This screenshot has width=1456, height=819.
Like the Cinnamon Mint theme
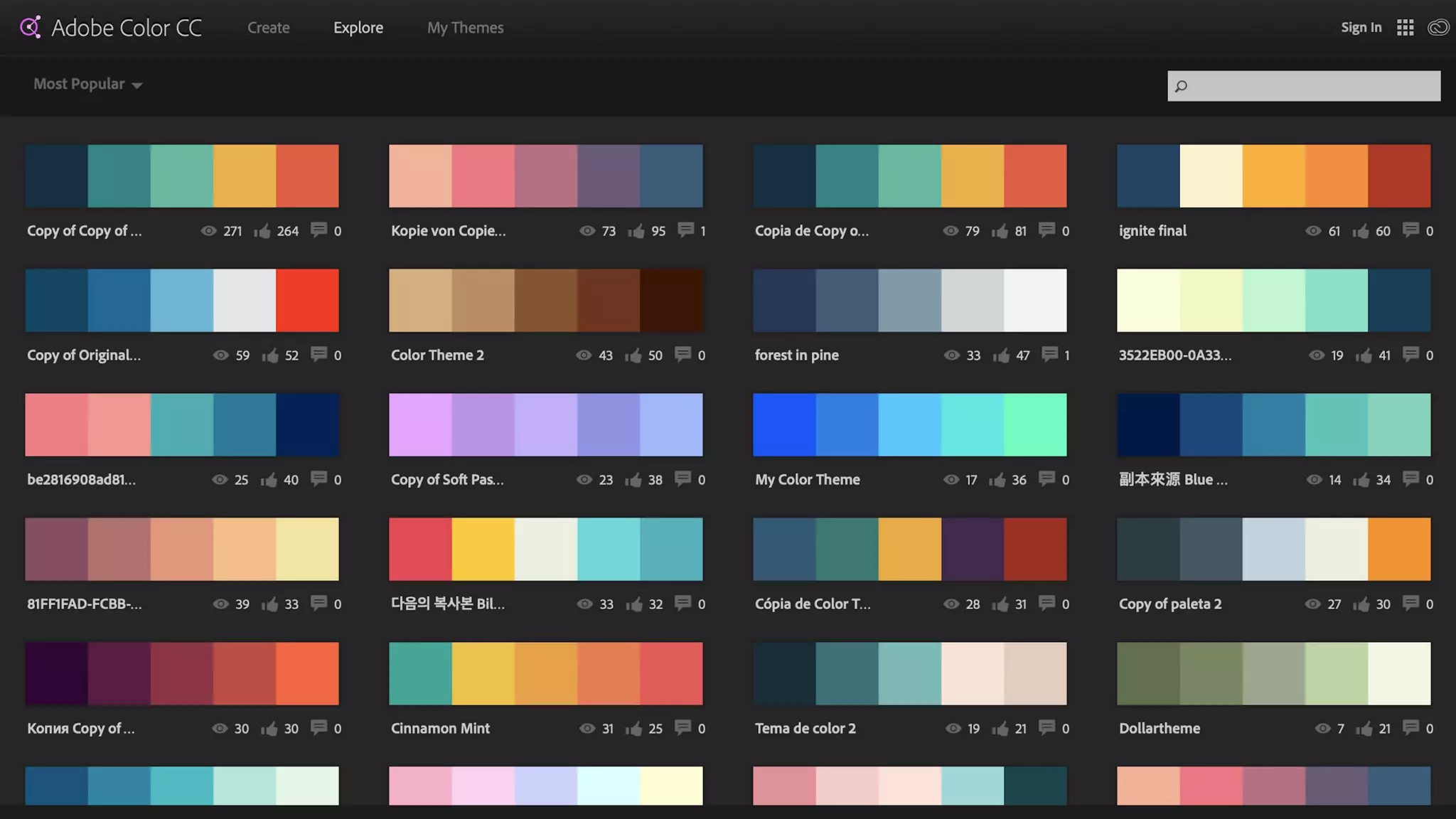[633, 728]
